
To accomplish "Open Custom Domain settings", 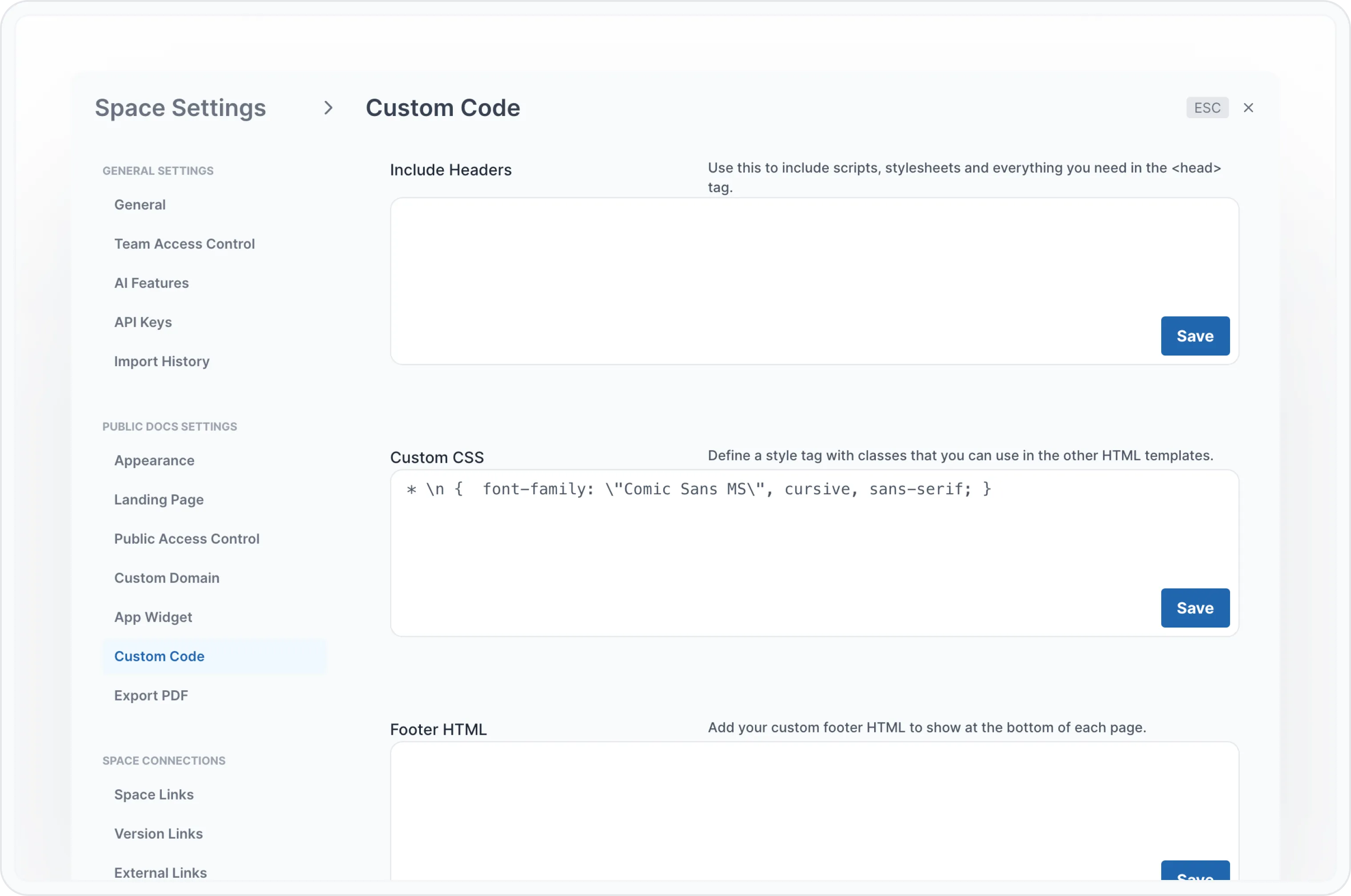I will (x=167, y=578).
